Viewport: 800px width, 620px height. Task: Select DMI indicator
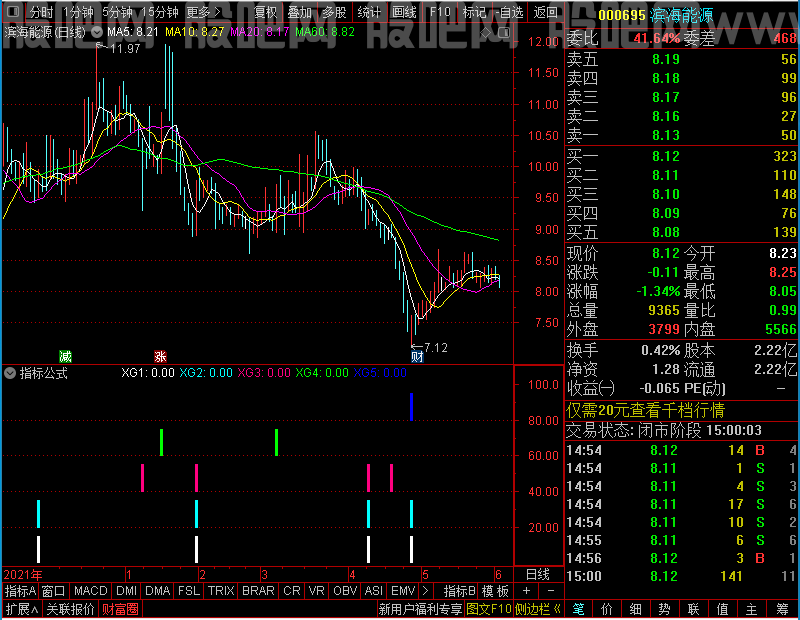click(x=126, y=591)
